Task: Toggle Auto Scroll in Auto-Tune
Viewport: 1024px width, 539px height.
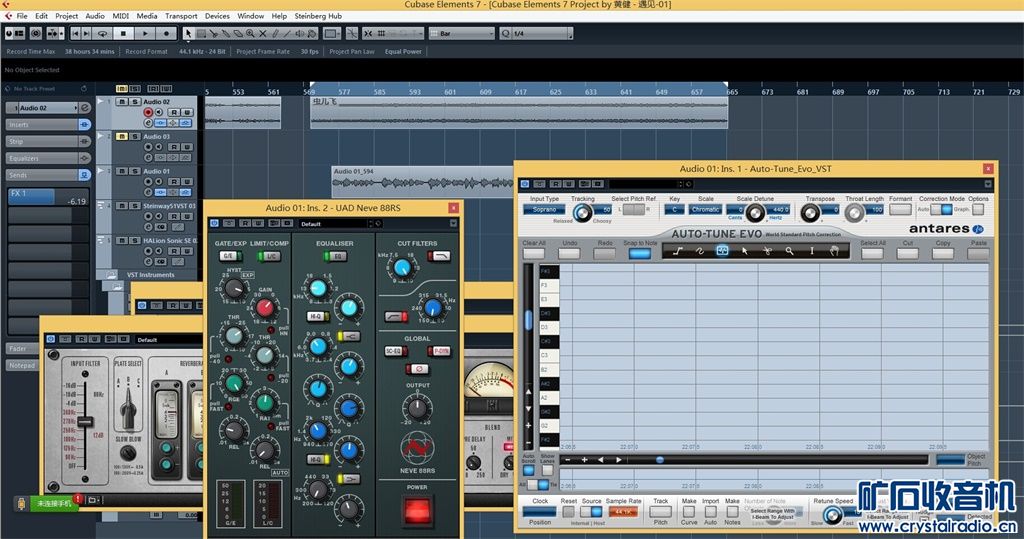Action: (x=529, y=470)
